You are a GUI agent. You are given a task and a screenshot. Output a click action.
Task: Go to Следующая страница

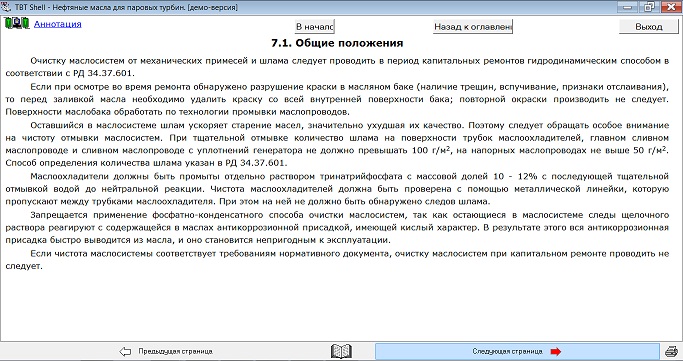[517, 351]
